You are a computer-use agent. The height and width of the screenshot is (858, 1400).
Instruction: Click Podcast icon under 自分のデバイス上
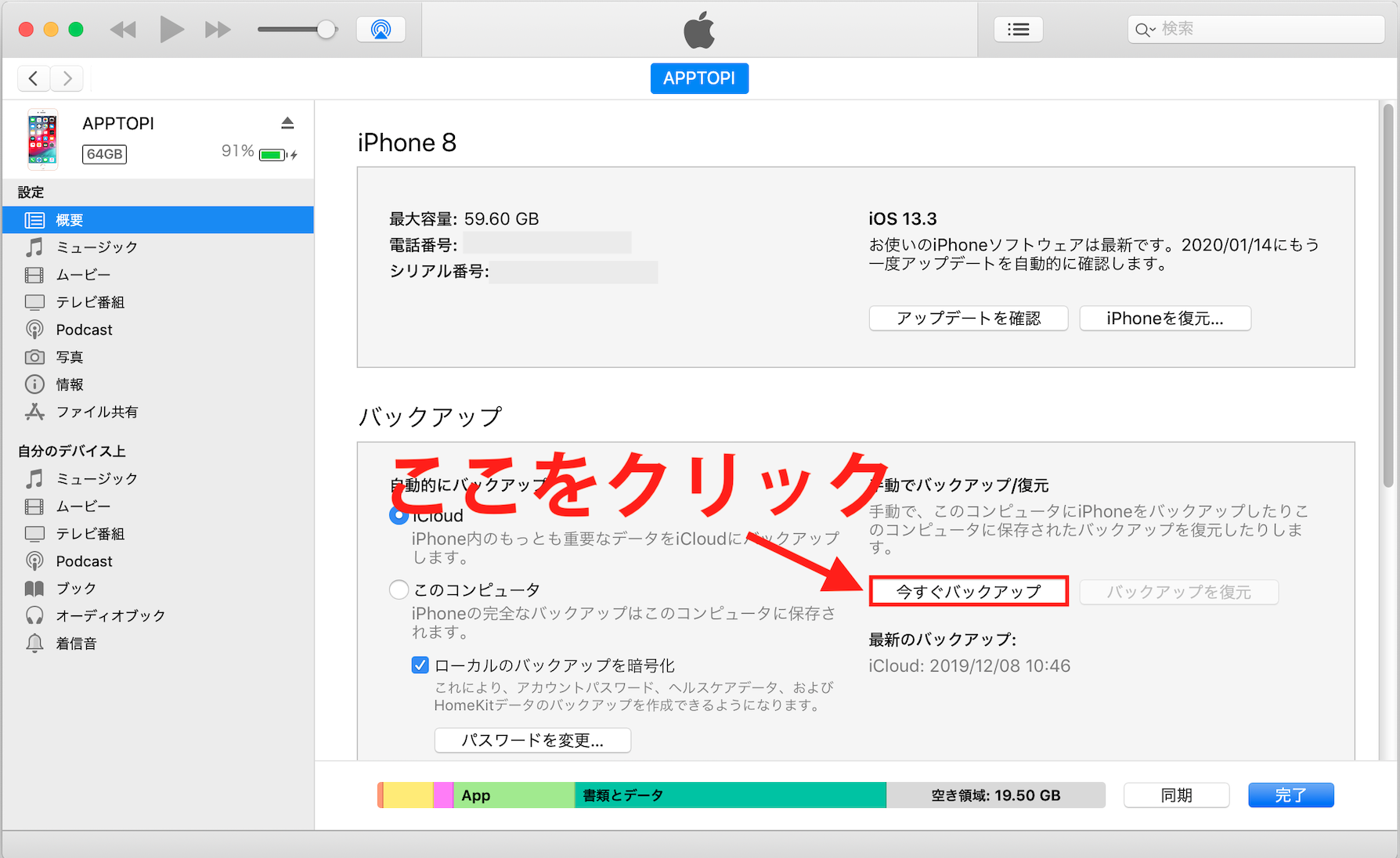pos(34,561)
